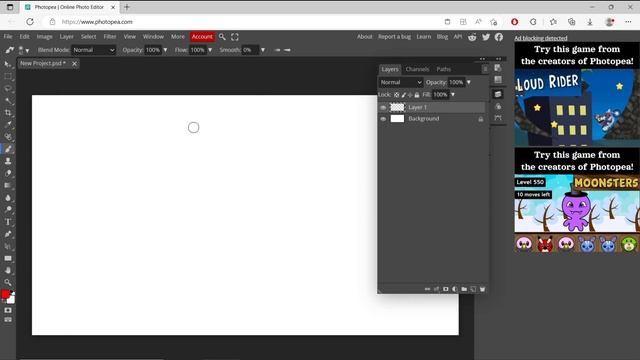
Task: Select the Gradient tool
Action: point(8,185)
